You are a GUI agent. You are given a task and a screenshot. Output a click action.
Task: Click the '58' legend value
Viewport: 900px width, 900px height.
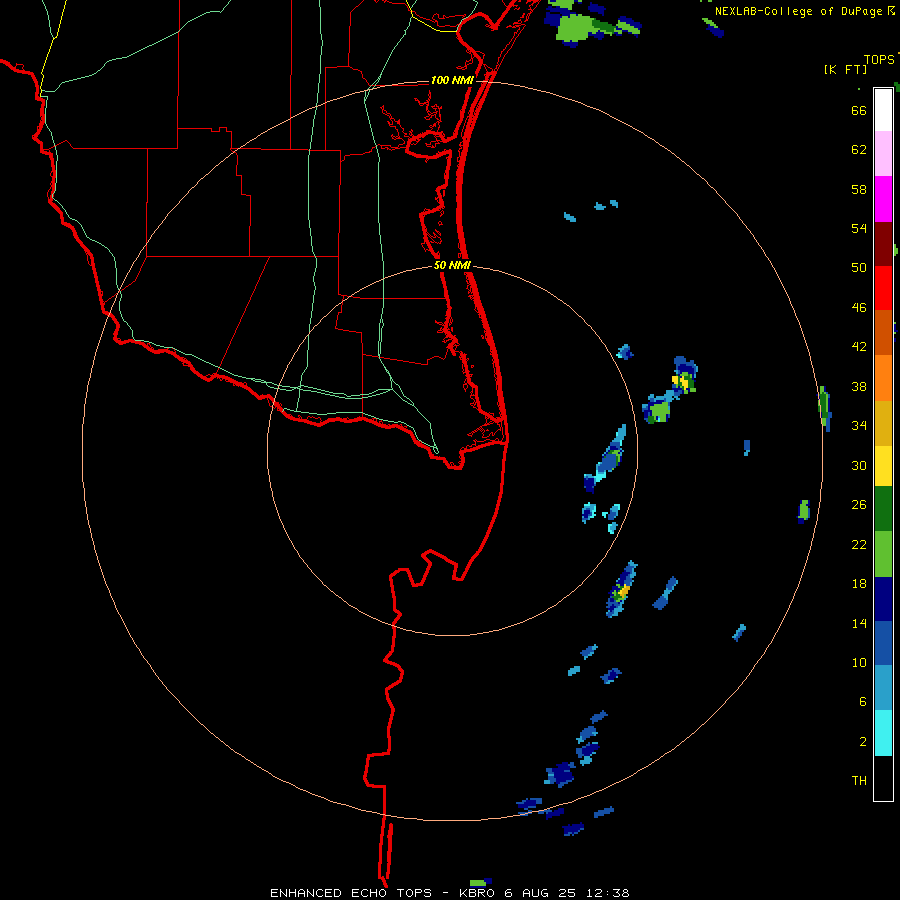click(859, 189)
